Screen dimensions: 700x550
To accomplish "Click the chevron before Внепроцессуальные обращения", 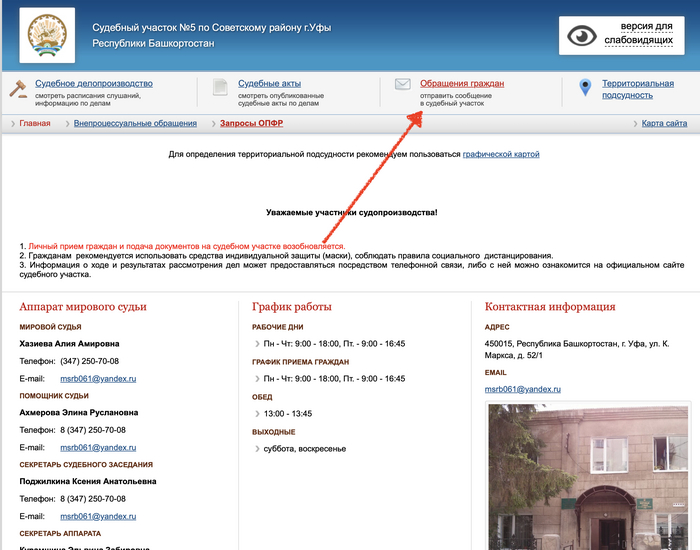I will tap(68, 124).
